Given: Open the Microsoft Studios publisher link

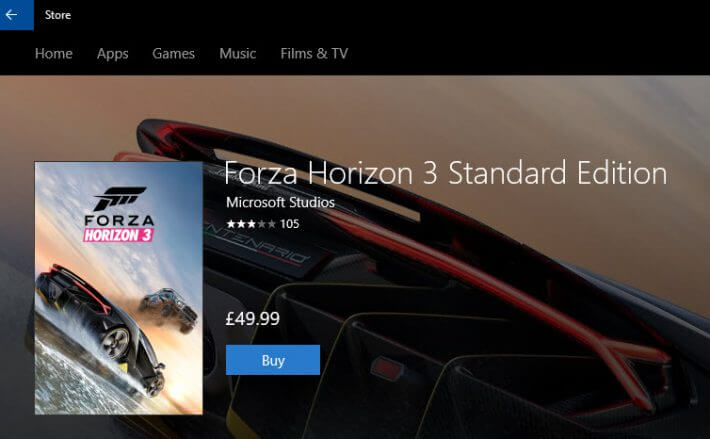Looking at the screenshot, I should point(280,202).
